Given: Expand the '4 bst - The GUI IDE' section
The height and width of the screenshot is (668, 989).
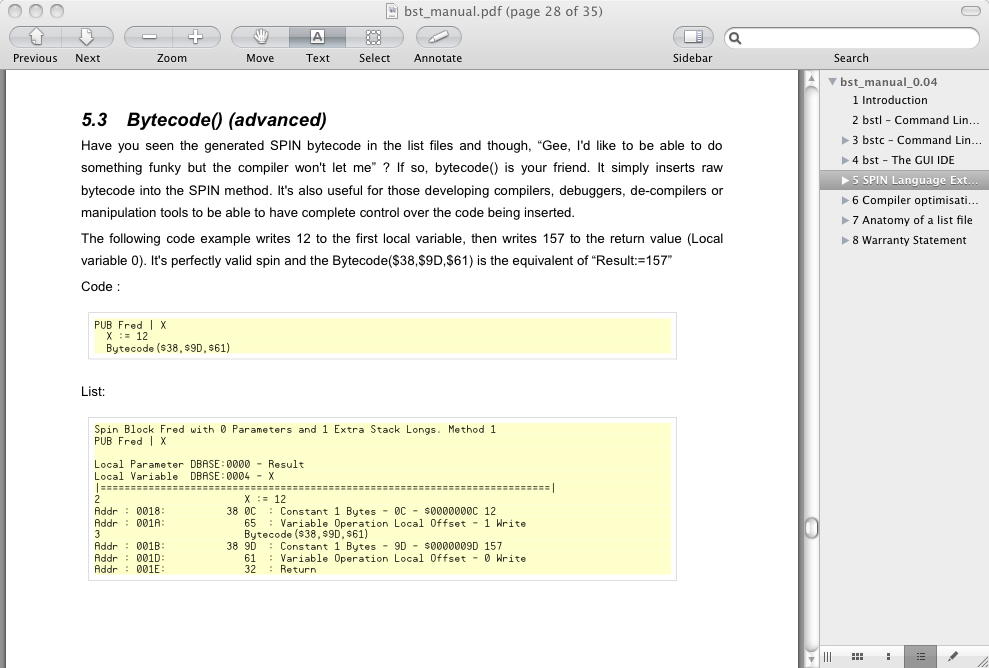Looking at the screenshot, I should (x=845, y=160).
